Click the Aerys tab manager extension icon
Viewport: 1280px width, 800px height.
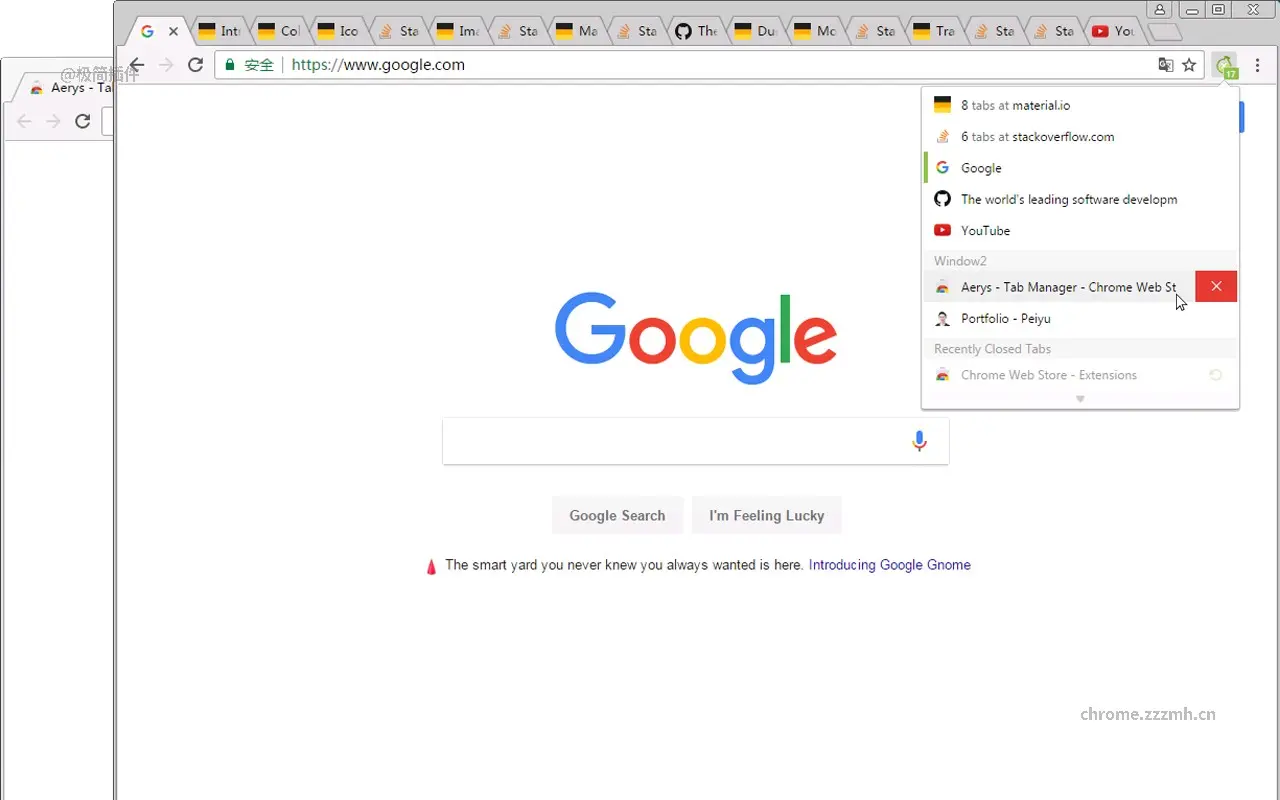coord(1225,66)
